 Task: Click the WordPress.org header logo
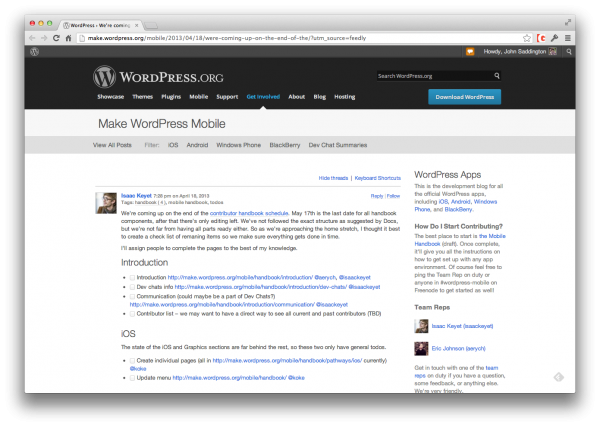(158, 77)
